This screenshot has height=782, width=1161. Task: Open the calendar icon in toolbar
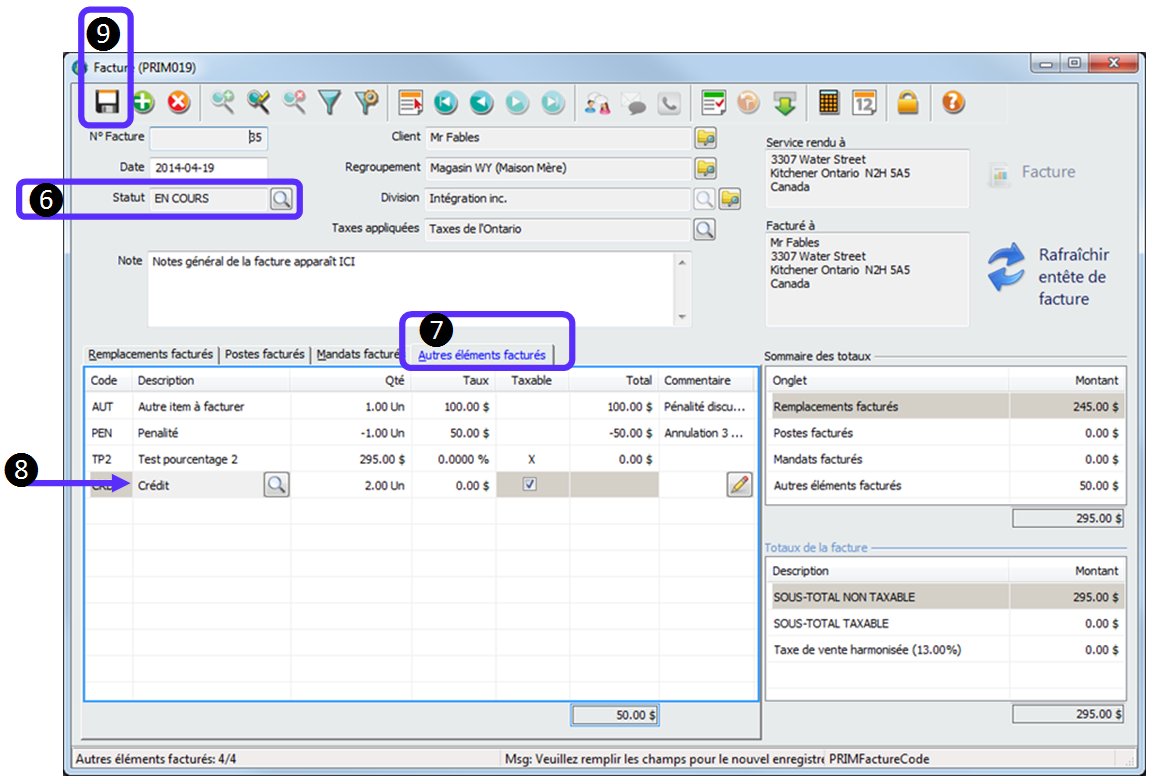pyautogui.click(x=864, y=102)
